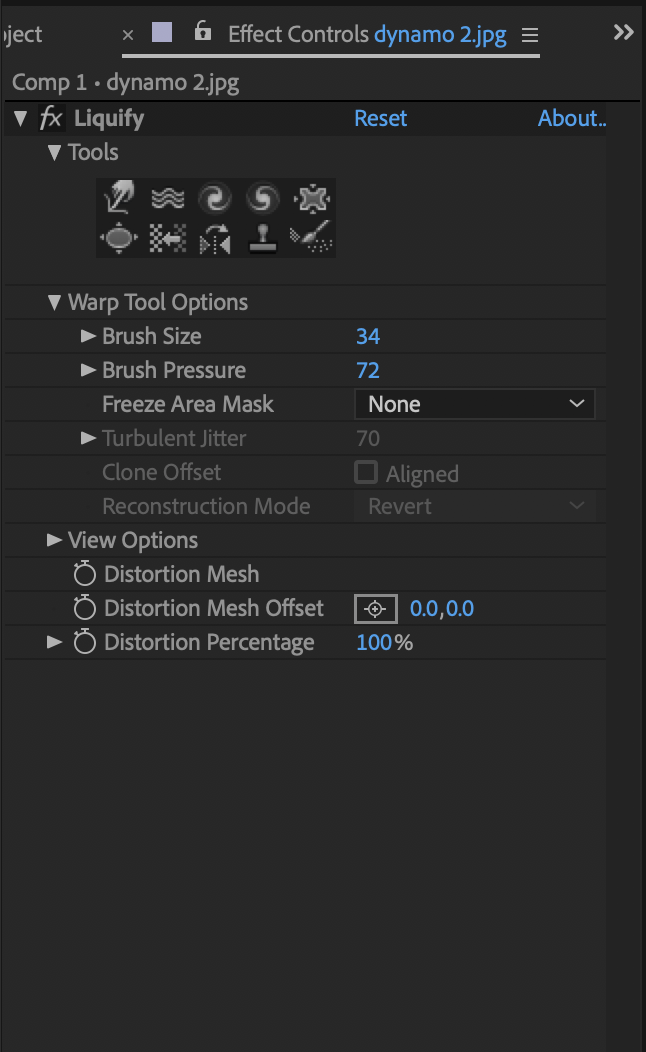Image resolution: width=646 pixels, height=1052 pixels.
Task: Pick the Pucker tool
Action: point(311,199)
